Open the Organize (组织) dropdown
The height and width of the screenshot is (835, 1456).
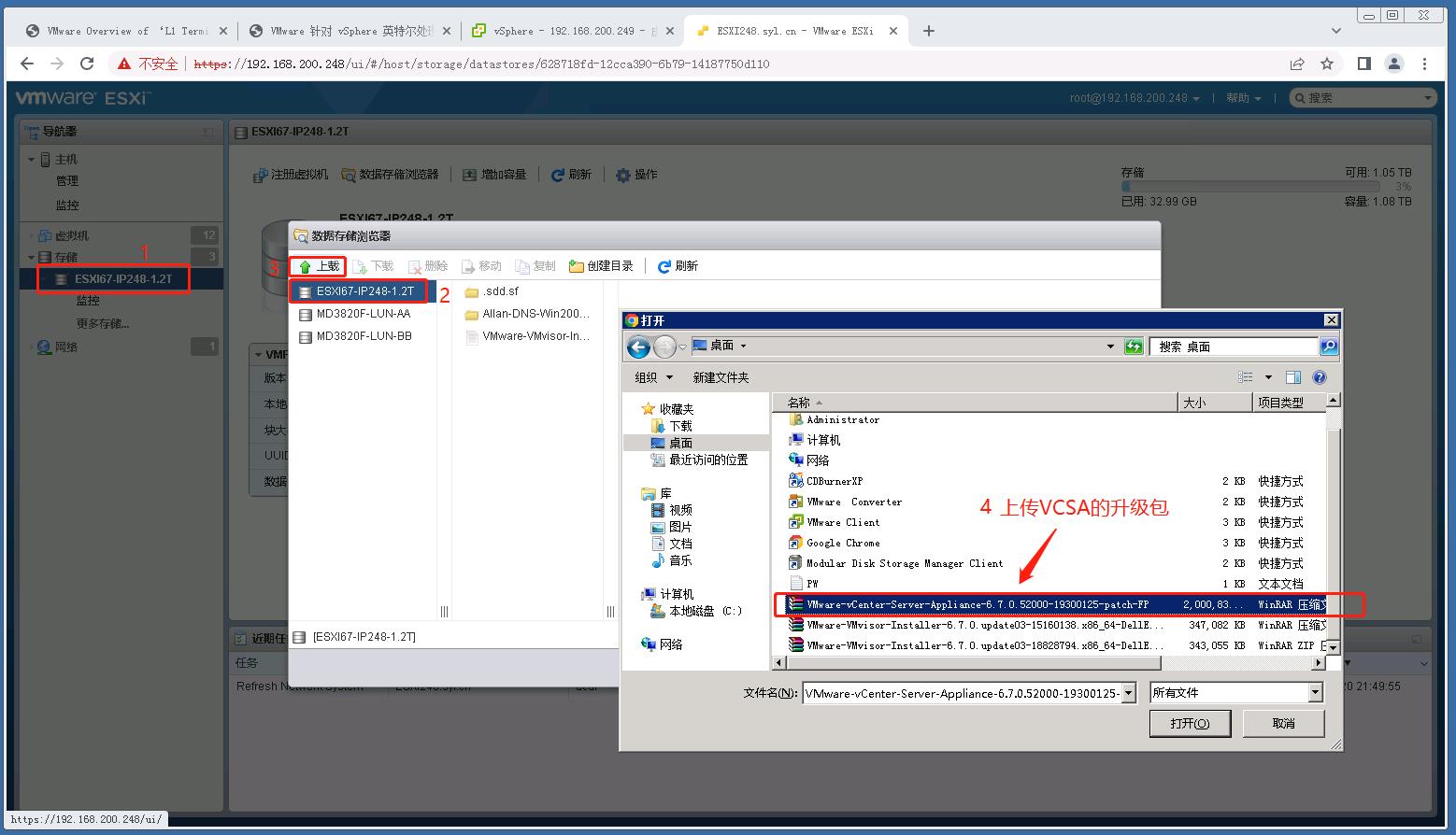(653, 377)
